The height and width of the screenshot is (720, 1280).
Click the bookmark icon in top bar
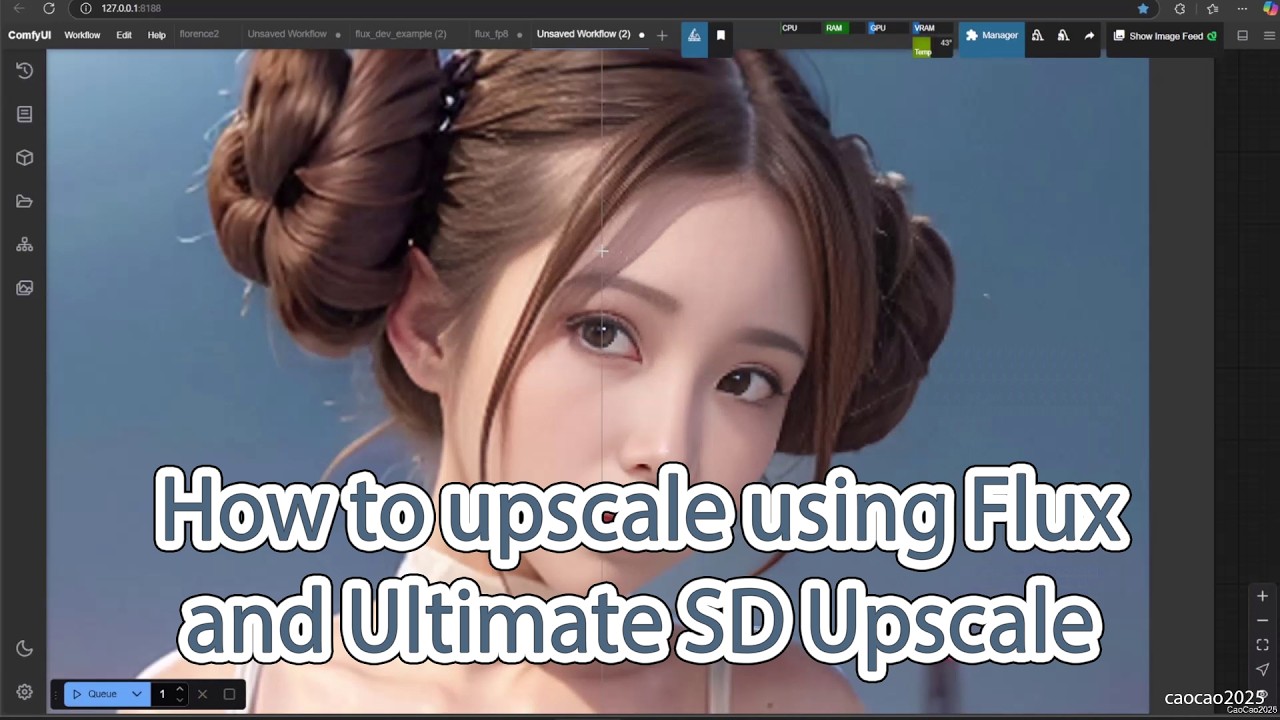(x=721, y=35)
